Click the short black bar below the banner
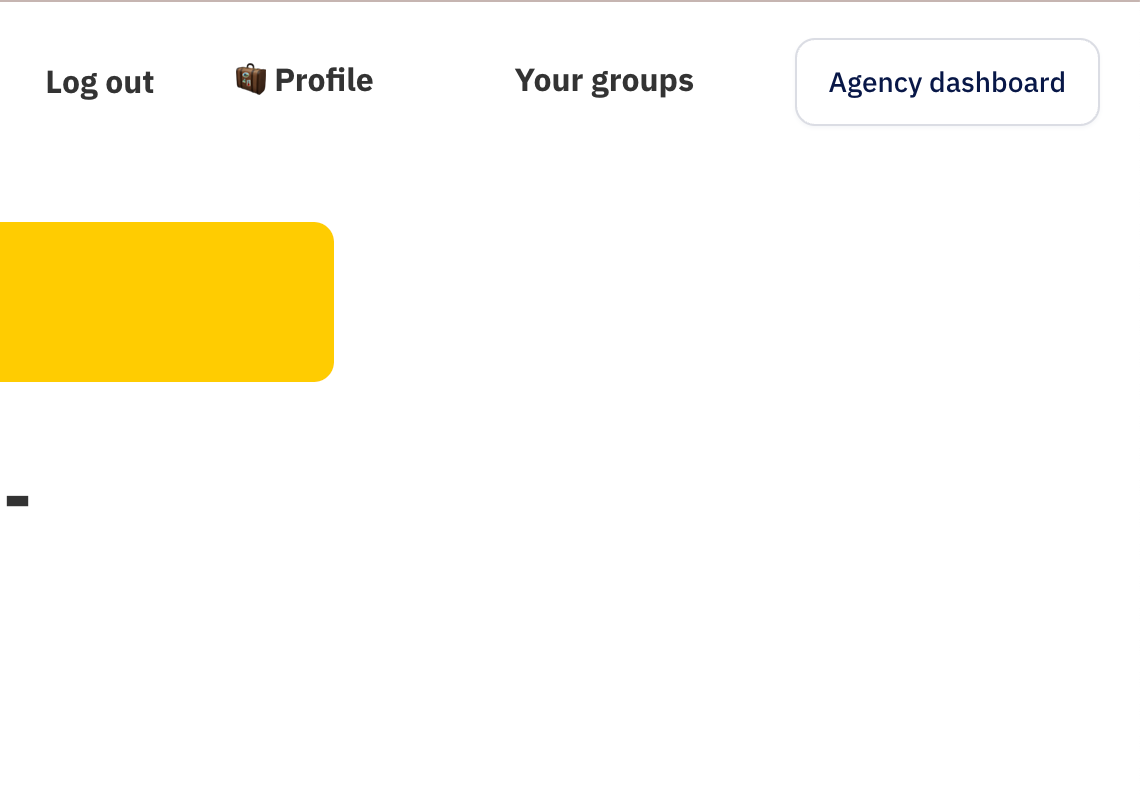This screenshot has height=798, width=1140. coord(17,501)
